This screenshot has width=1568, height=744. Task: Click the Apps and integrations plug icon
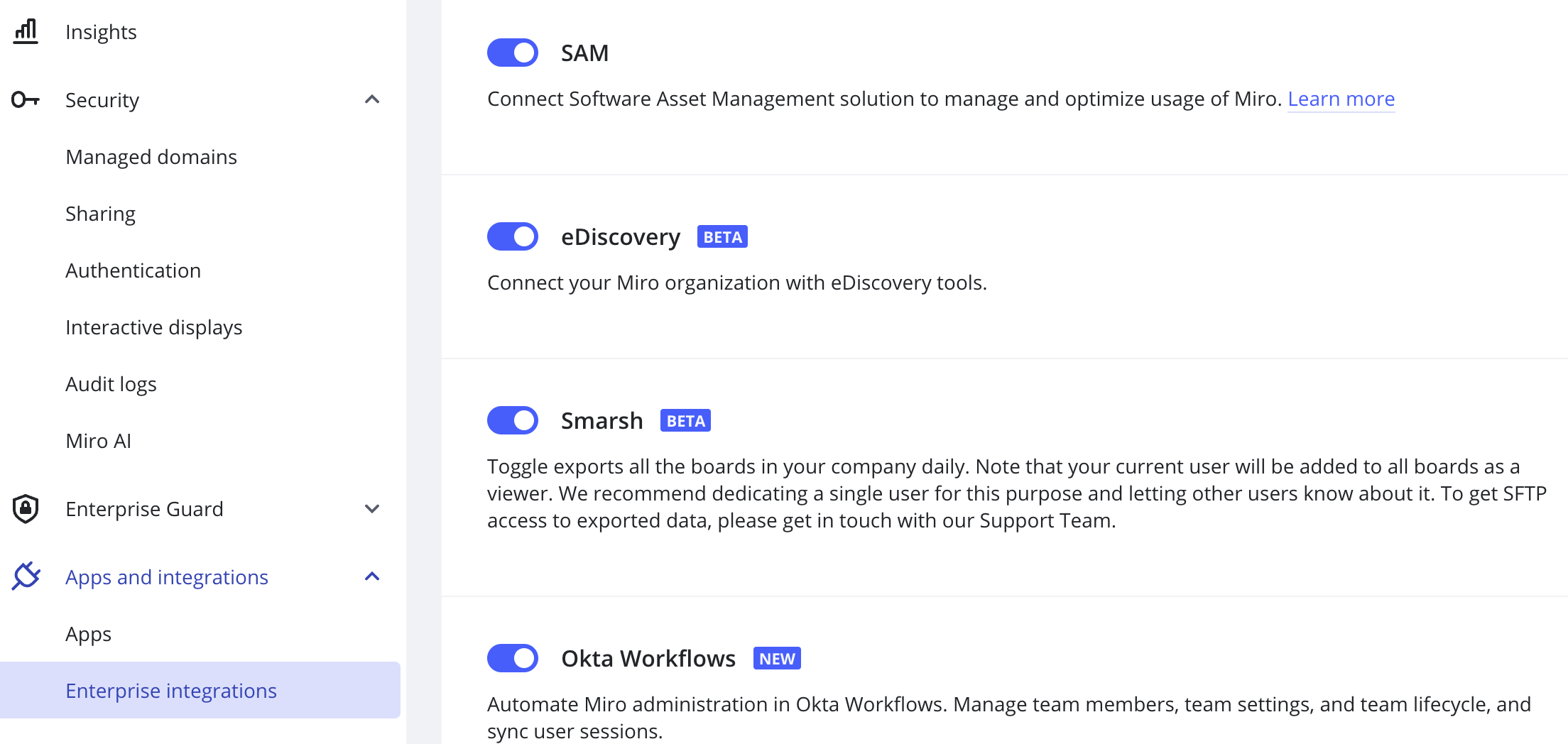(26, 576)
